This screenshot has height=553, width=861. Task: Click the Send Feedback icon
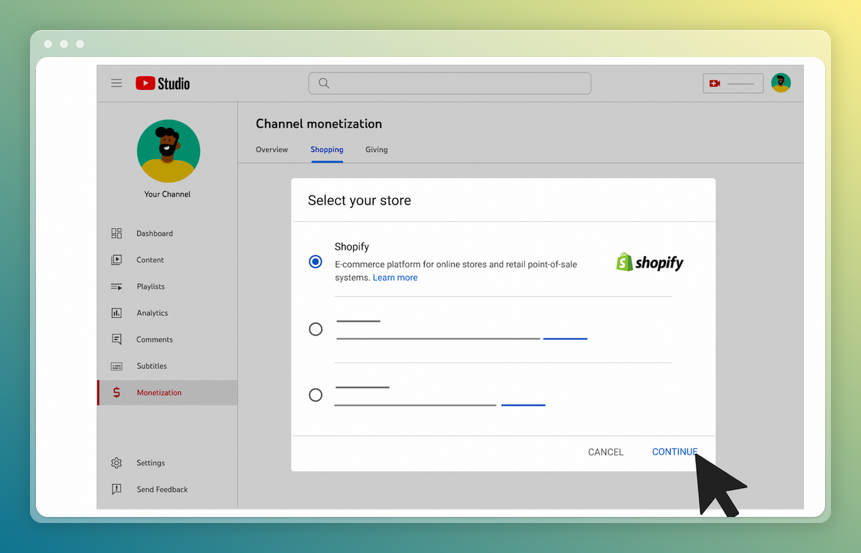116,489
